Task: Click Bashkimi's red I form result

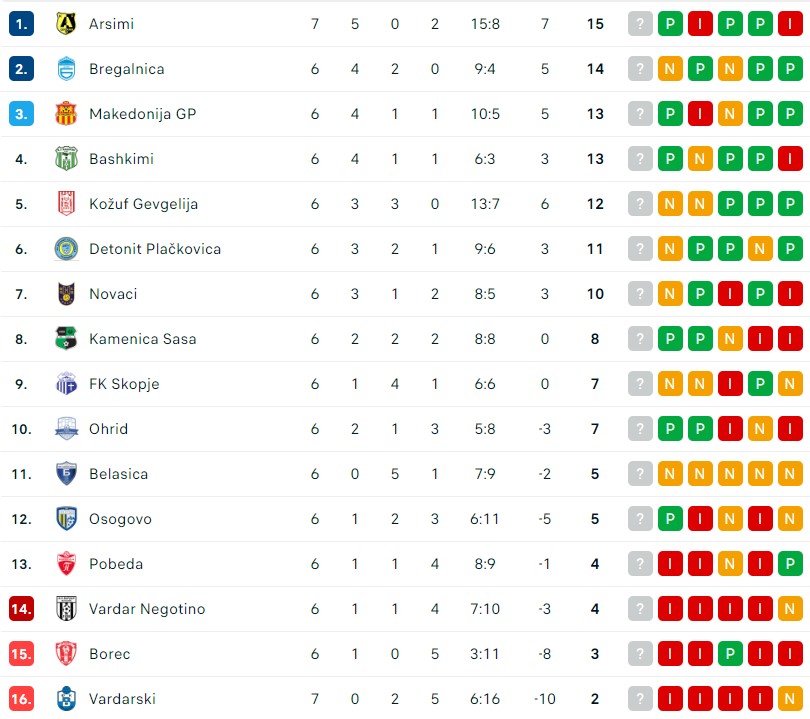Action: [790, 159]
